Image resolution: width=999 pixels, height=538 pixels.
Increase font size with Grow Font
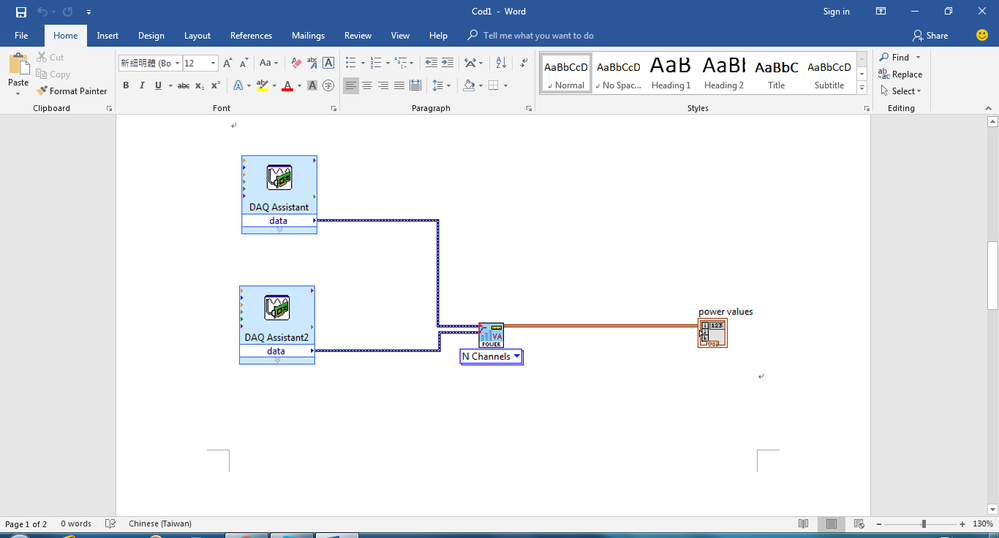[227, 63]
